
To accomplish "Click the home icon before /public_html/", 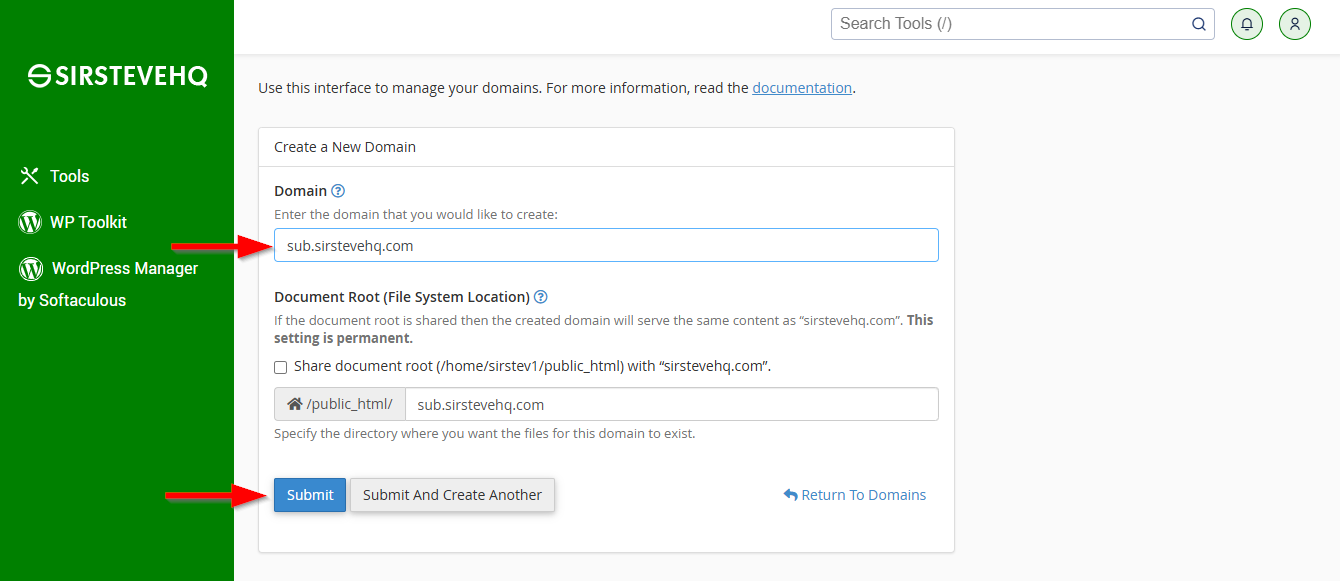I will (x=294, y=405).
